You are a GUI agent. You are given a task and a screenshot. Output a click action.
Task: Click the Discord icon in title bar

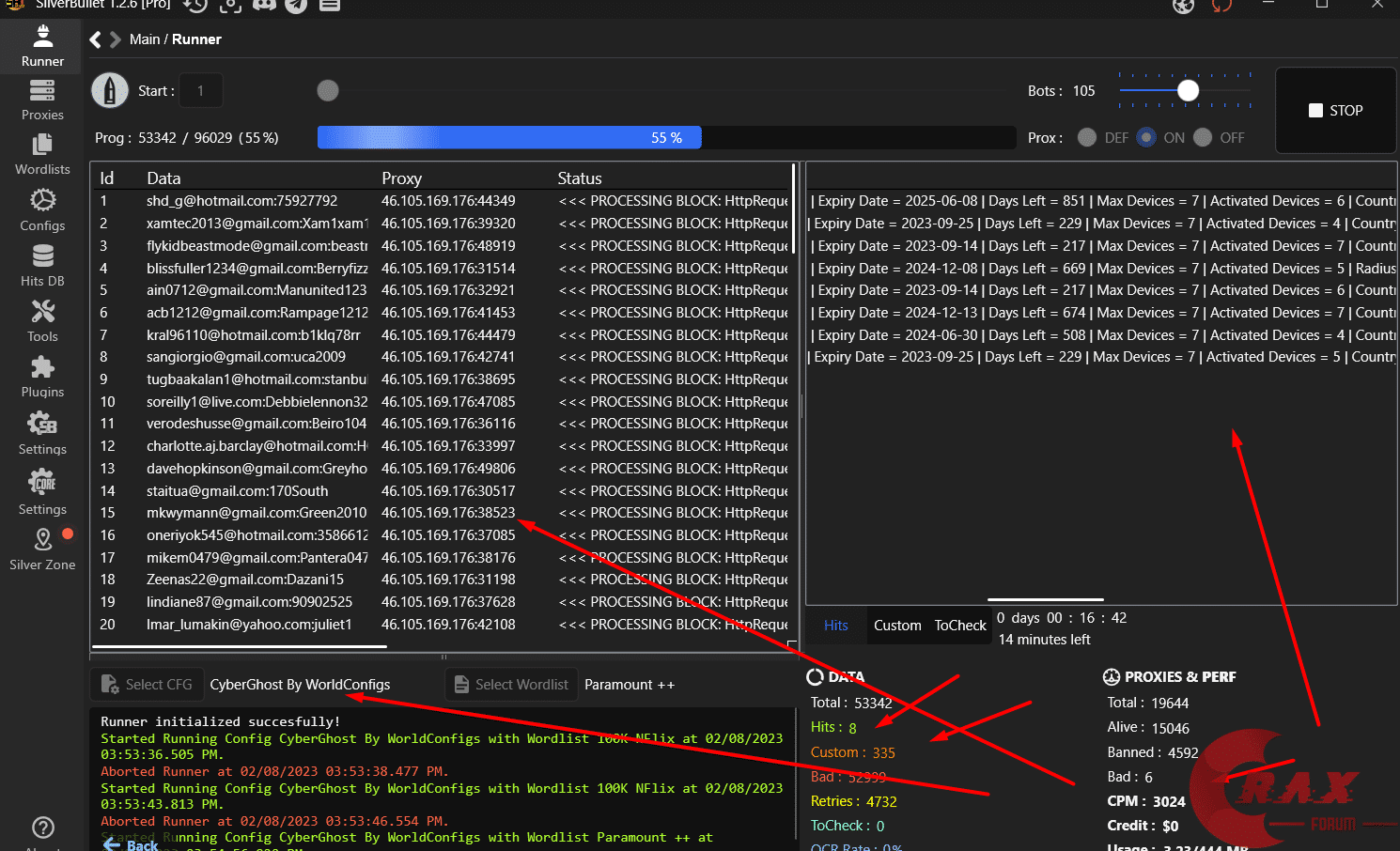tap(264, 6)
